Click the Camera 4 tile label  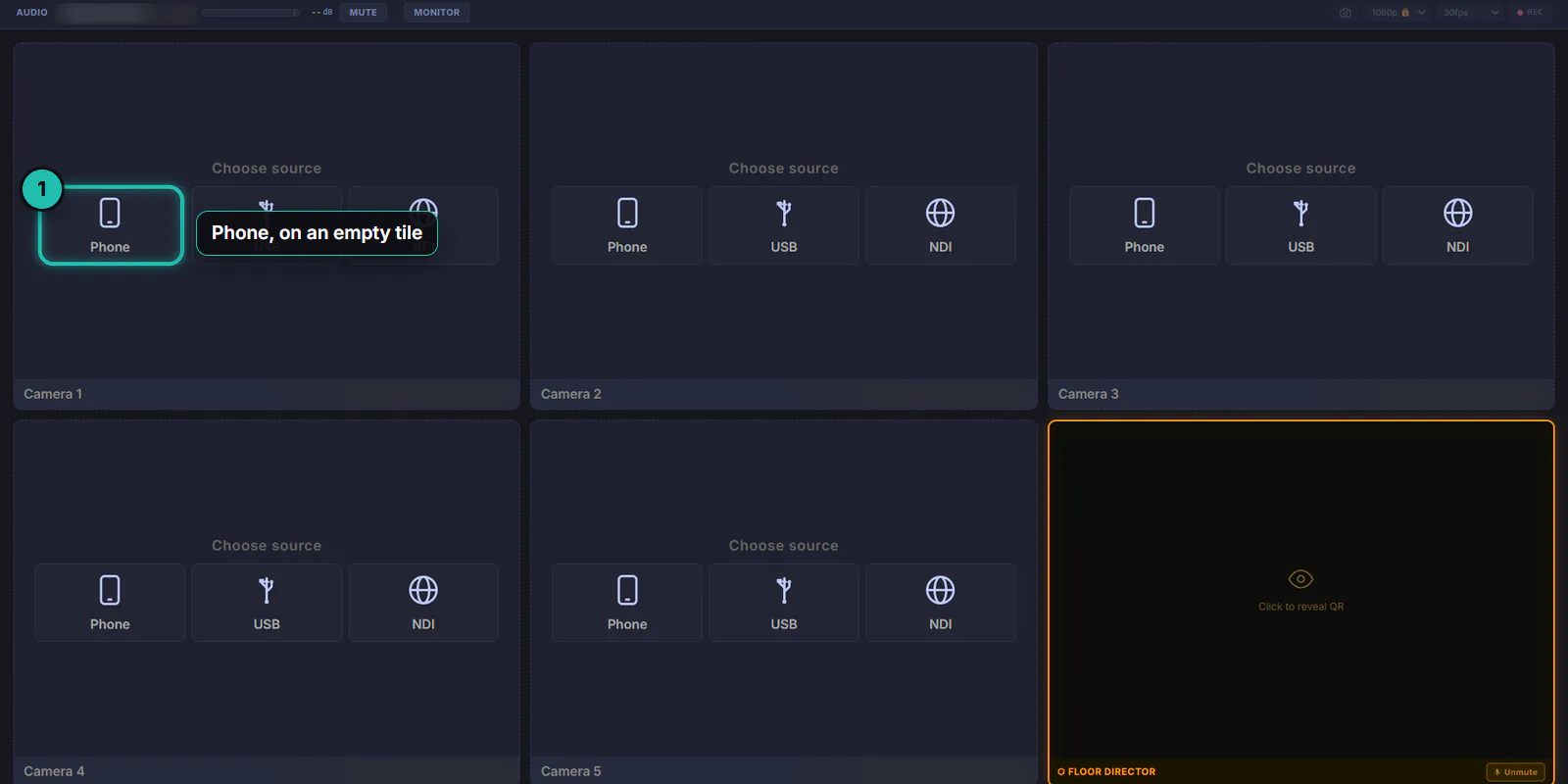[54, 771]
